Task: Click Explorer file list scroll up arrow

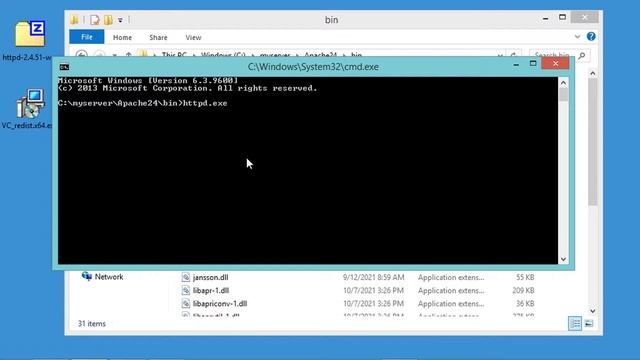Action: tap(593, 73)
